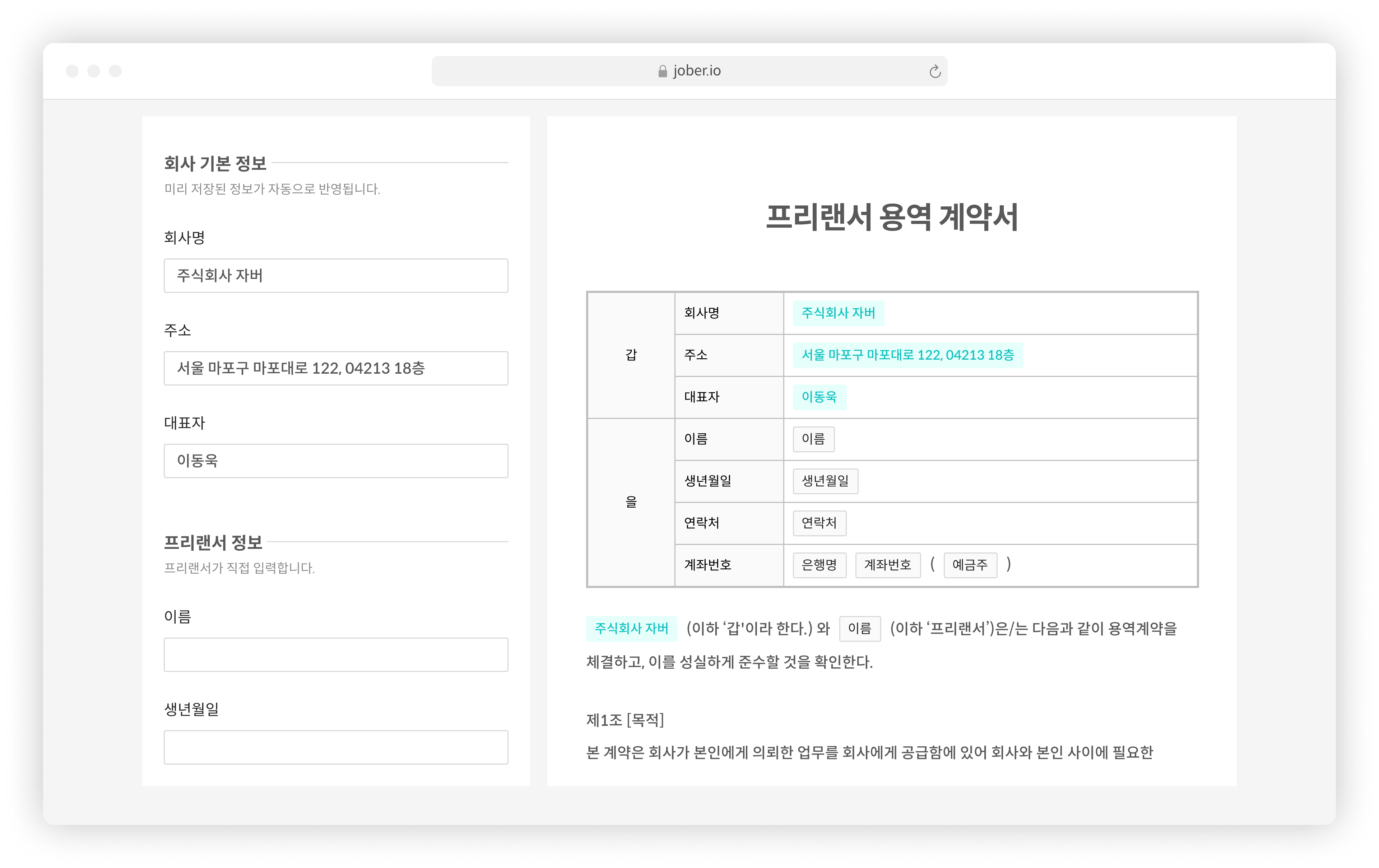The width and height of the screenshot is (1379, 868).
Task: Click the 계좌번호 placeholder tag
Action: coord(888,565)
